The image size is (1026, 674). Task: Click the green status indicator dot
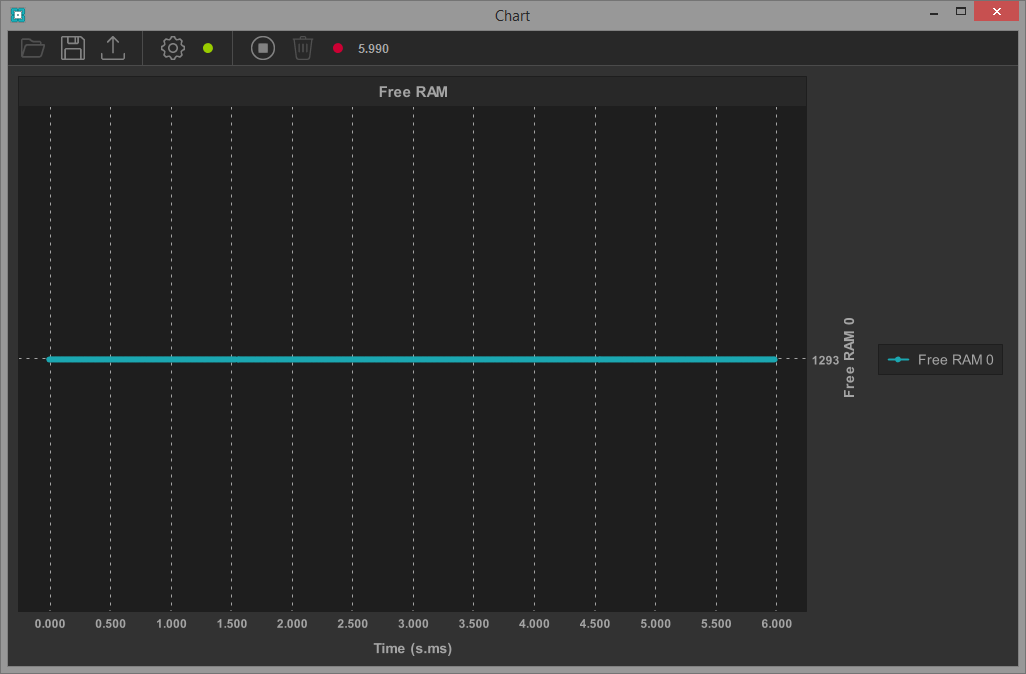pyautogui.click(x=208, y=48)
